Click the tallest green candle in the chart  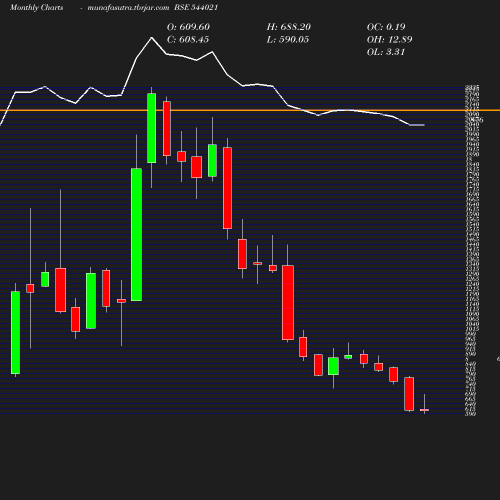[x=136, y=234]
